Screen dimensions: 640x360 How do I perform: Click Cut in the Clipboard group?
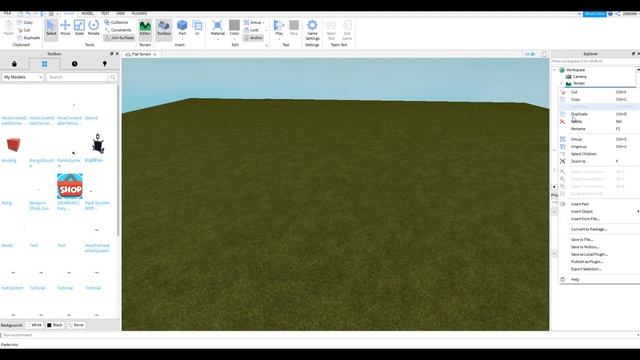pyautogui.click(x=24, y=30)
